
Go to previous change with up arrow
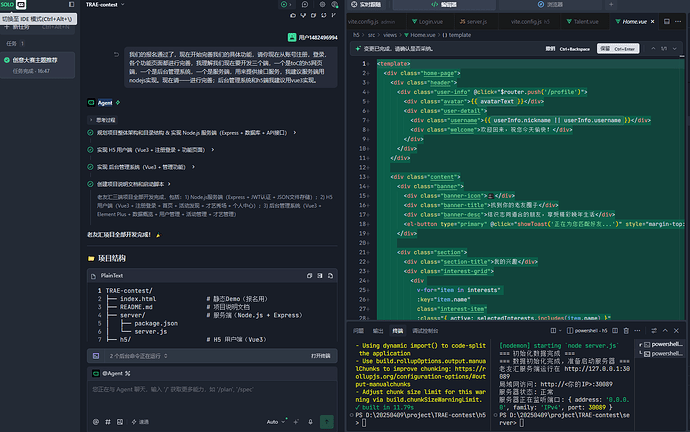point(653,48)
